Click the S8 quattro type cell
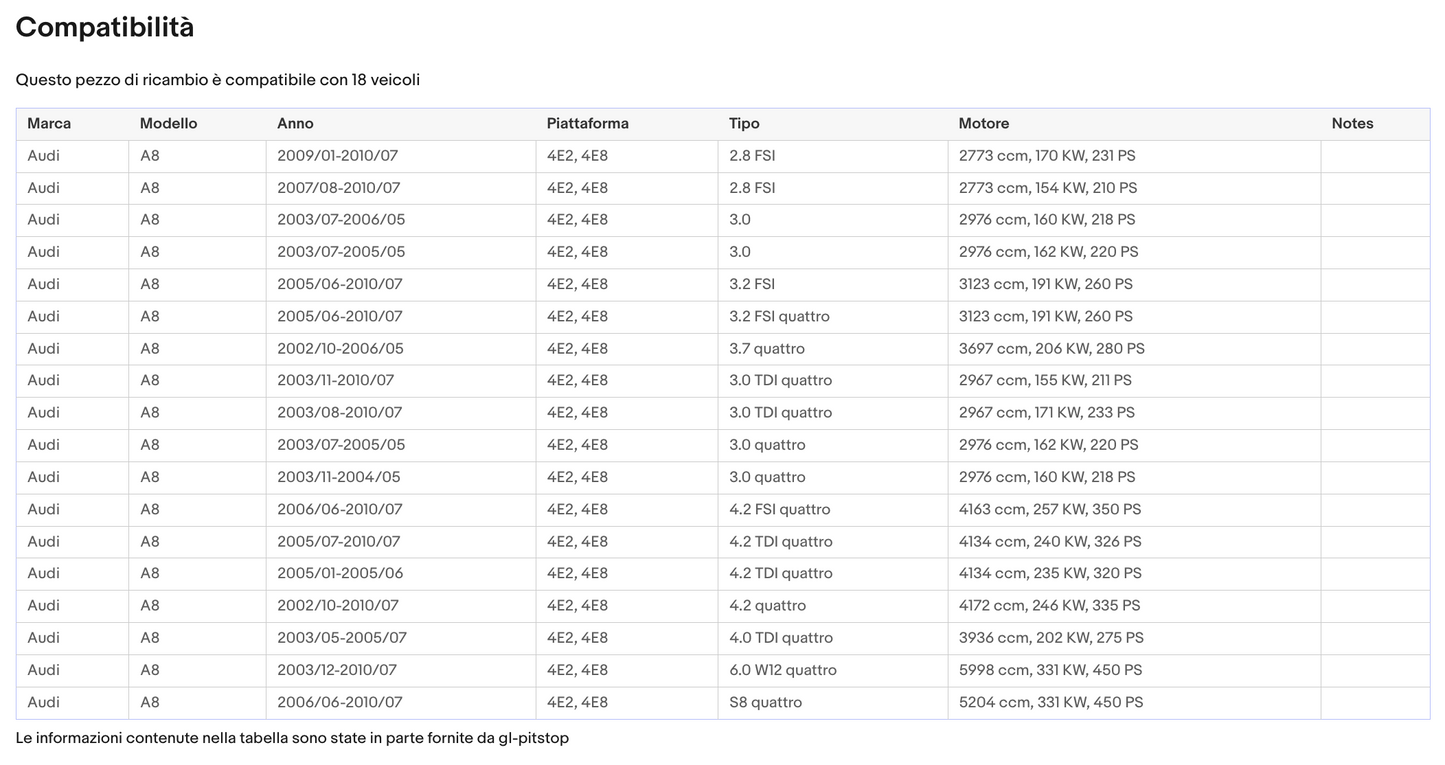This screenshot has height=765, width=1445. (x=765, y=702)
